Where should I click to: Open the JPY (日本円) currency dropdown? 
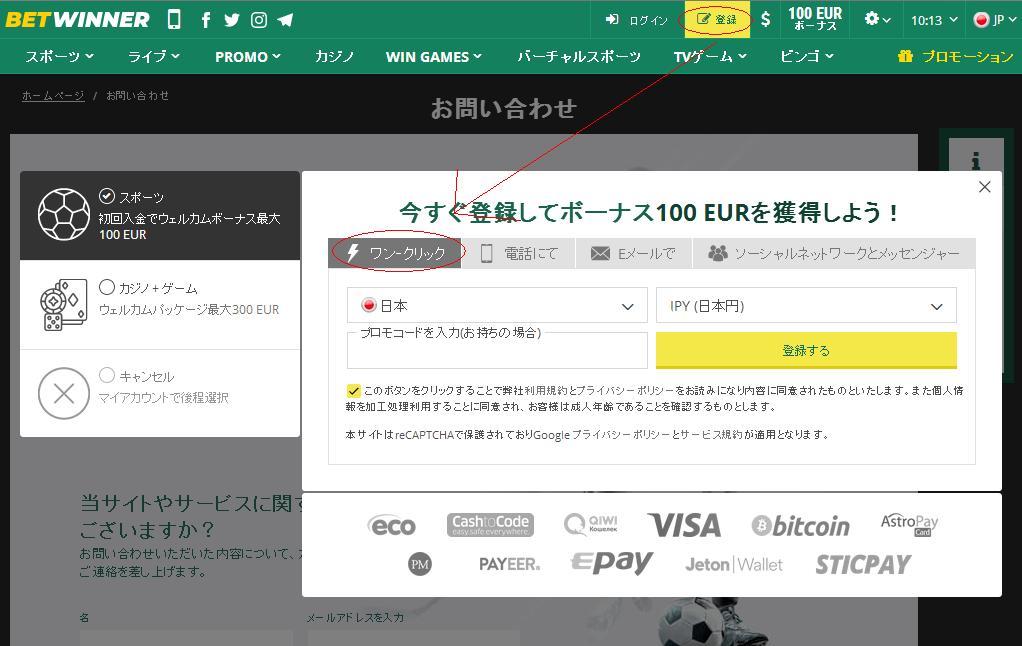806,305
